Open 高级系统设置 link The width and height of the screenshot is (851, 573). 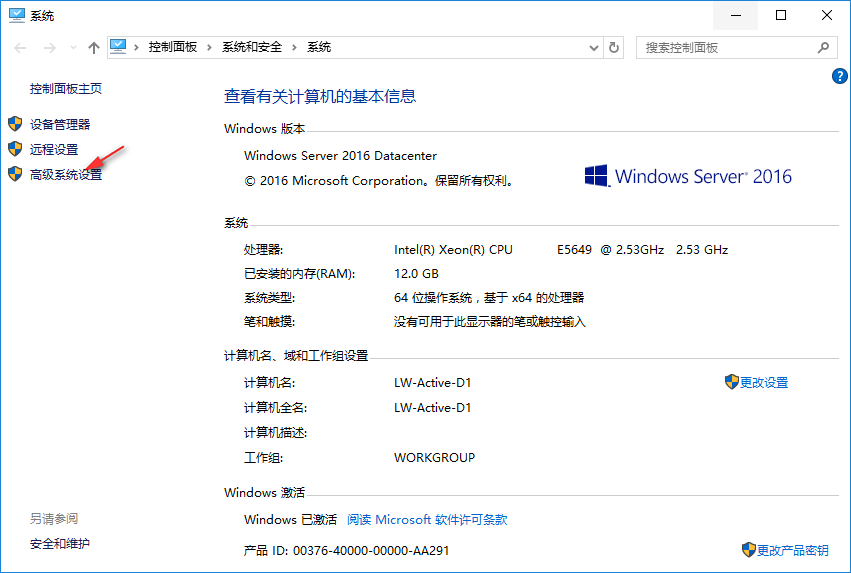pos(66,174)
